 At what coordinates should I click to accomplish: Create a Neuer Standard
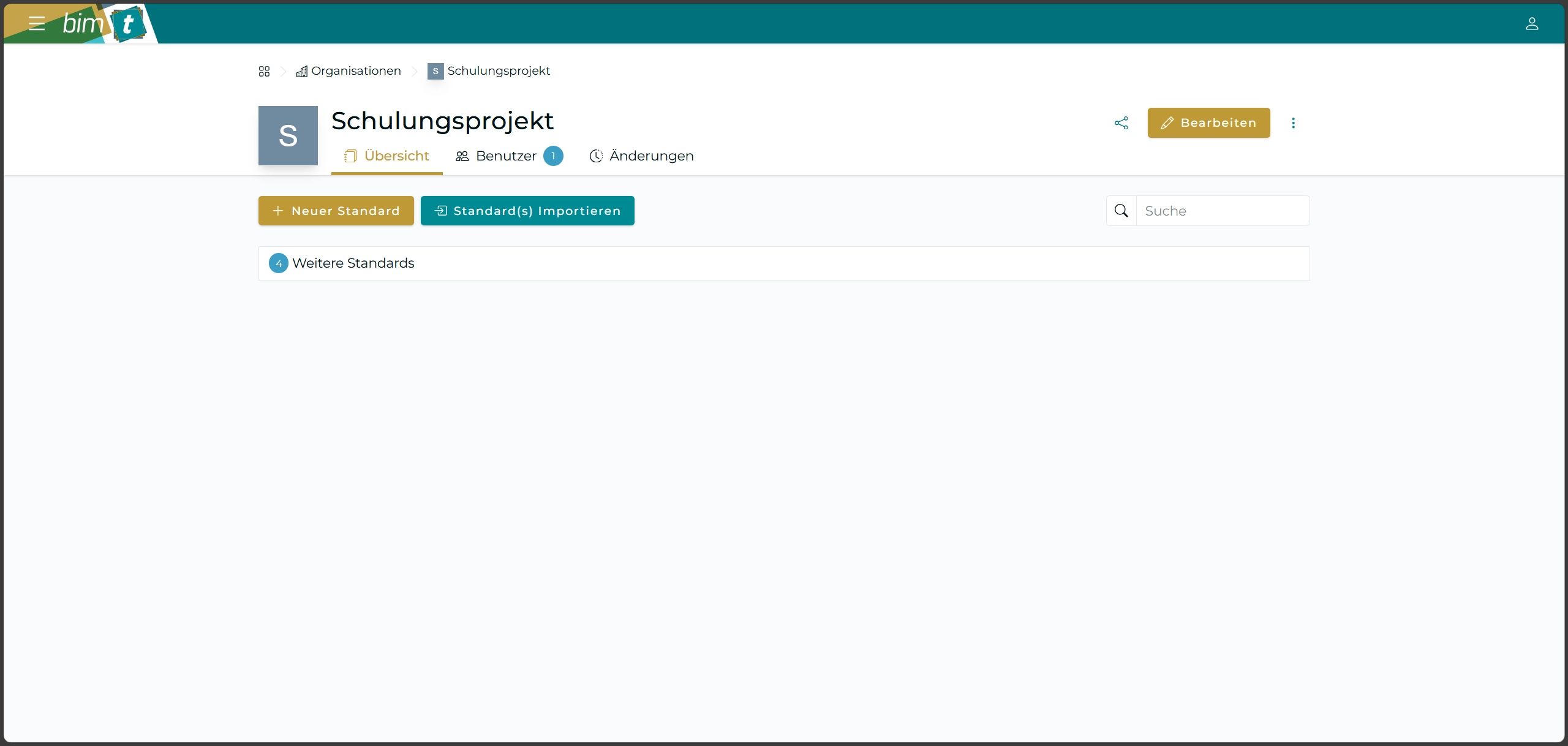[336, 211]
